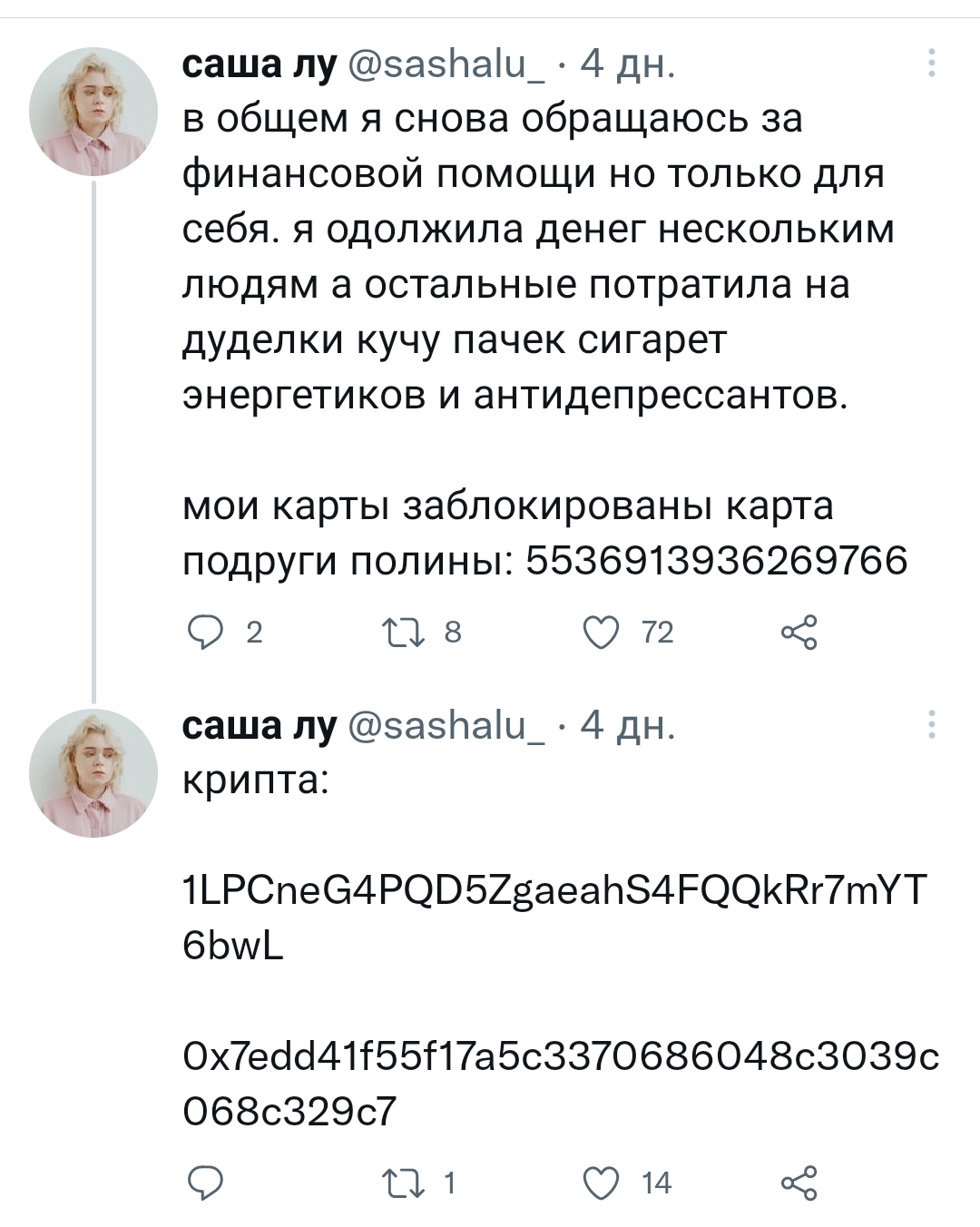The height and width of the screenshot is (1227, 980).
Task: Open the first tweet's text body
Action: coord(535,257)
